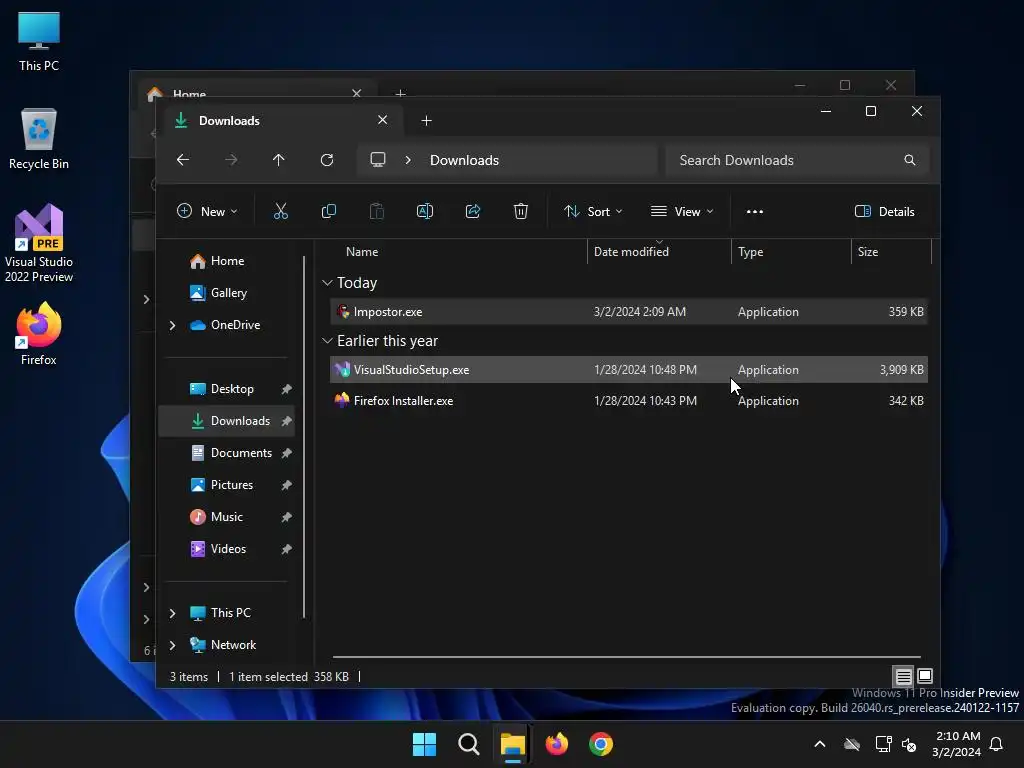This screenshot has width=1024, height=768.
Task: Click File Explorer taskbar icon
Action: pyautogui.click(x=513, y=744)
